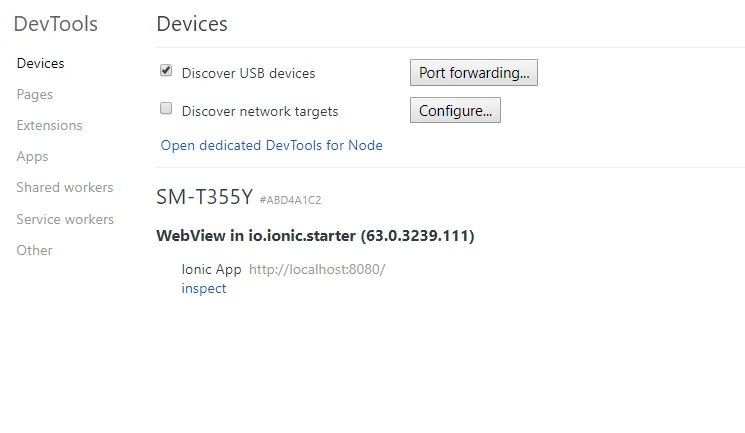Click the device serial #ABD4A1C2
Screen dimensions: 745x433
pyautogui.click(x=290, y=200)
